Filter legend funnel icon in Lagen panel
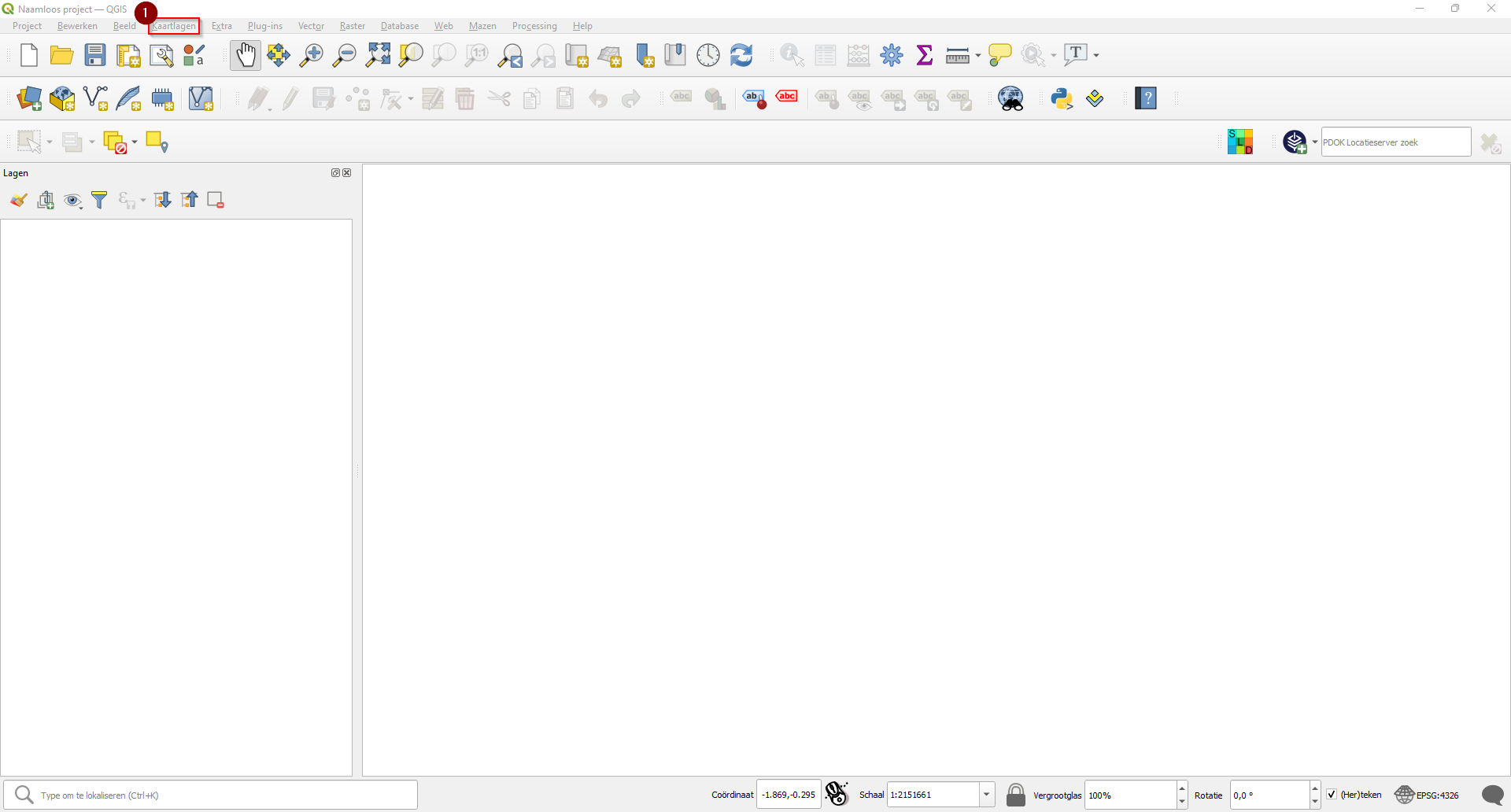Screen dimensions: 1511x812 coord(99,200)
